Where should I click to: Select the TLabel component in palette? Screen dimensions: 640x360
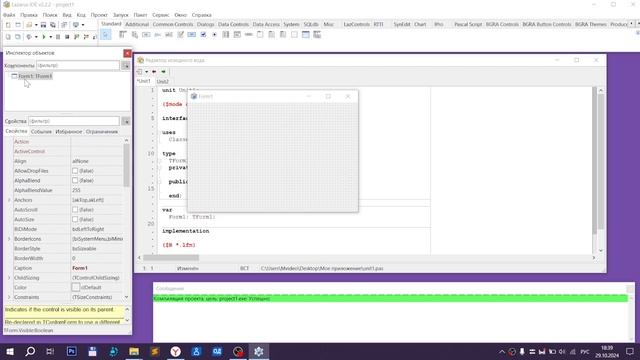[157, 35]
